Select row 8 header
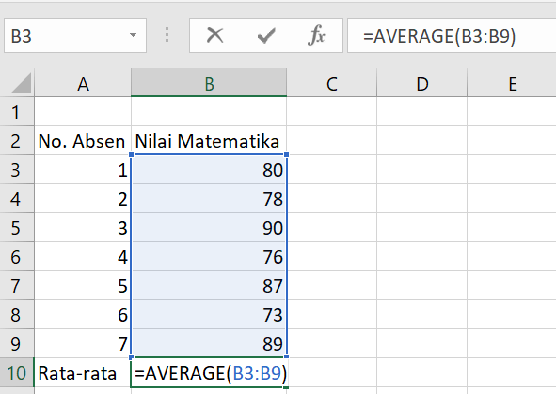Image resolution: width=556 pixels, height=394 pixels. pyautogui.click(x=17, y=315)
